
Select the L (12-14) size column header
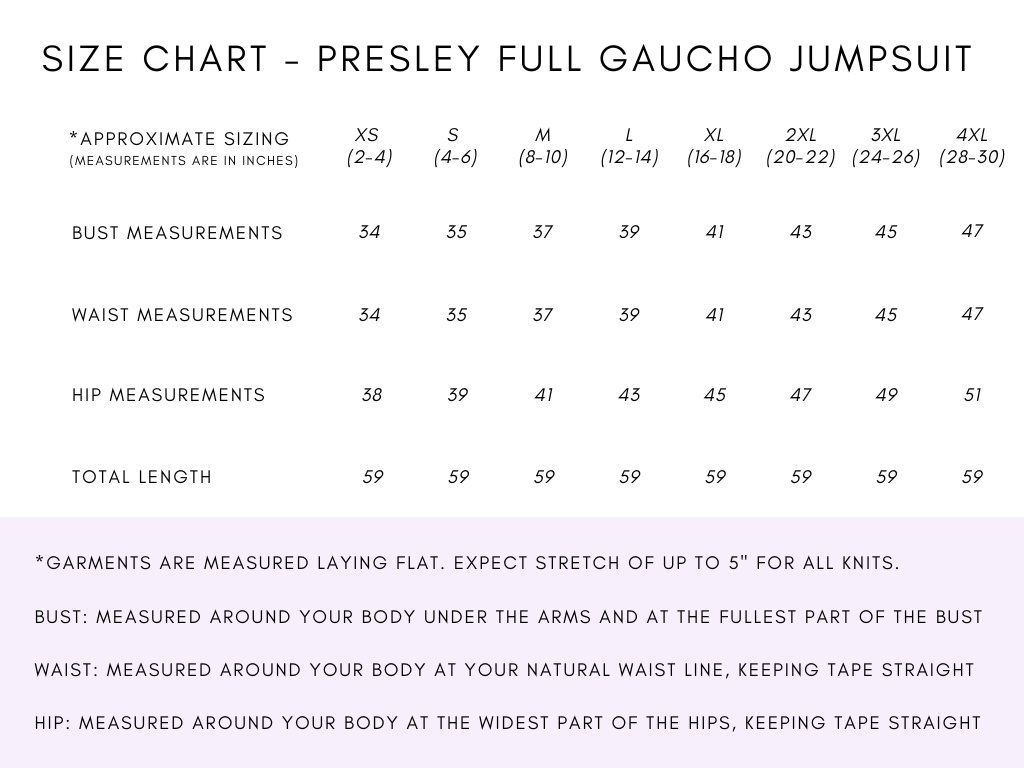pyautogui.click(x=630, y=146)
